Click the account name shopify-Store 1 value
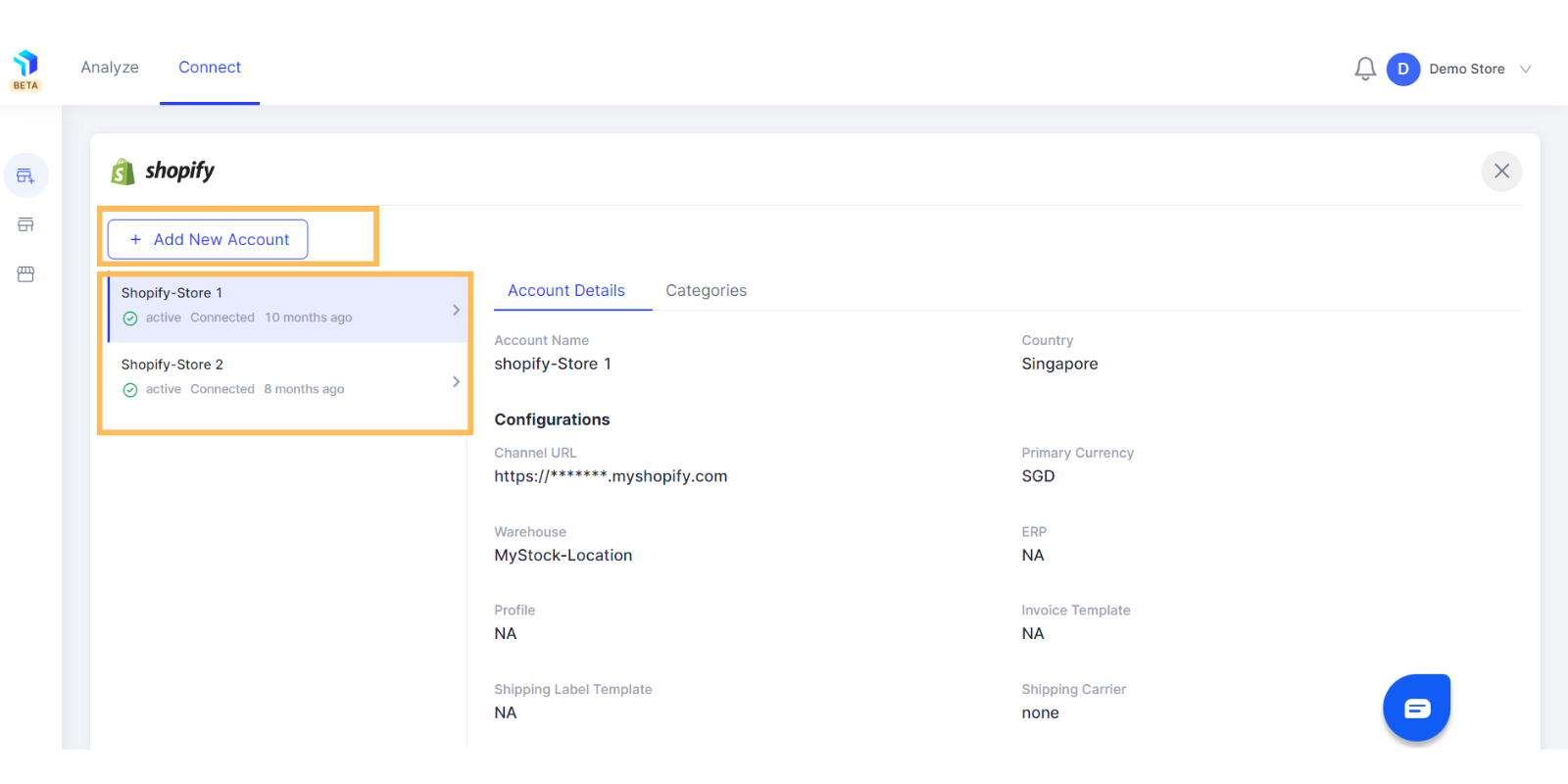Image resolution: width=1568 pixels, height=784 pixels. pos(553,364)
